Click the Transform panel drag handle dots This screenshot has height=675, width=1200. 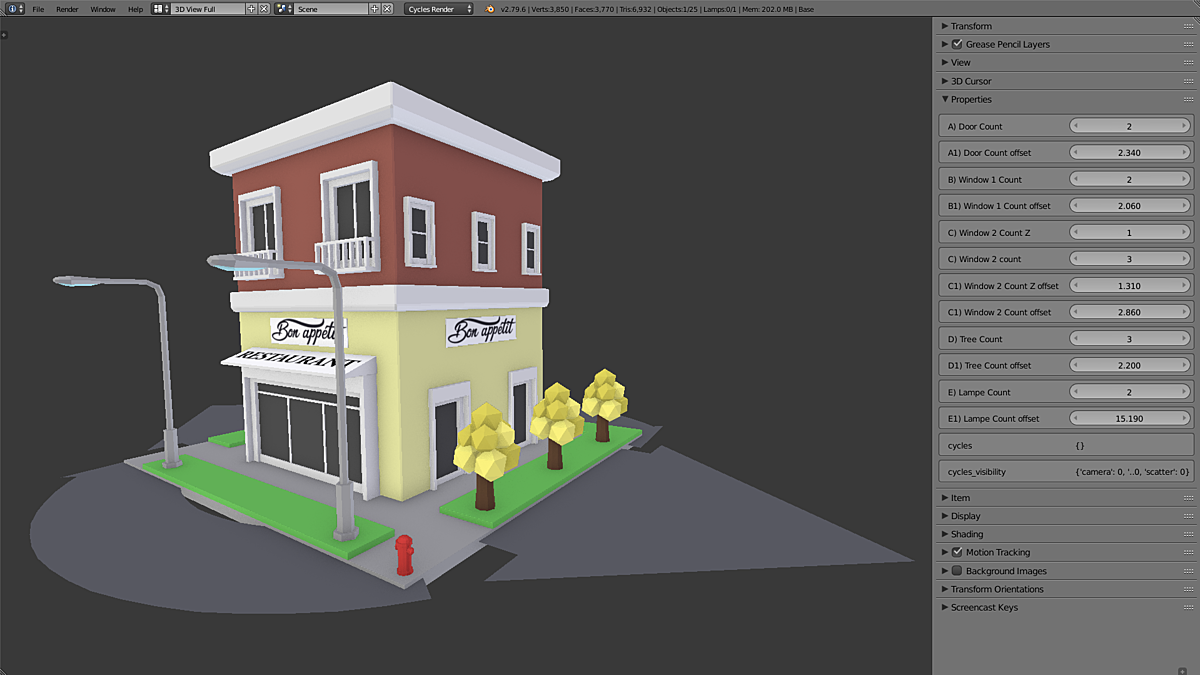pyautogui.click(x=1189, y=25)
